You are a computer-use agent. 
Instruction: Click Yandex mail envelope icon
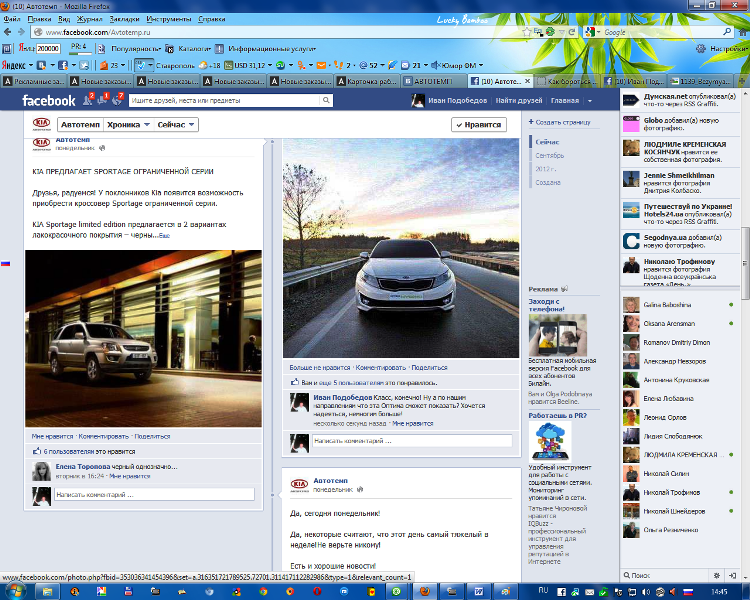321,65
